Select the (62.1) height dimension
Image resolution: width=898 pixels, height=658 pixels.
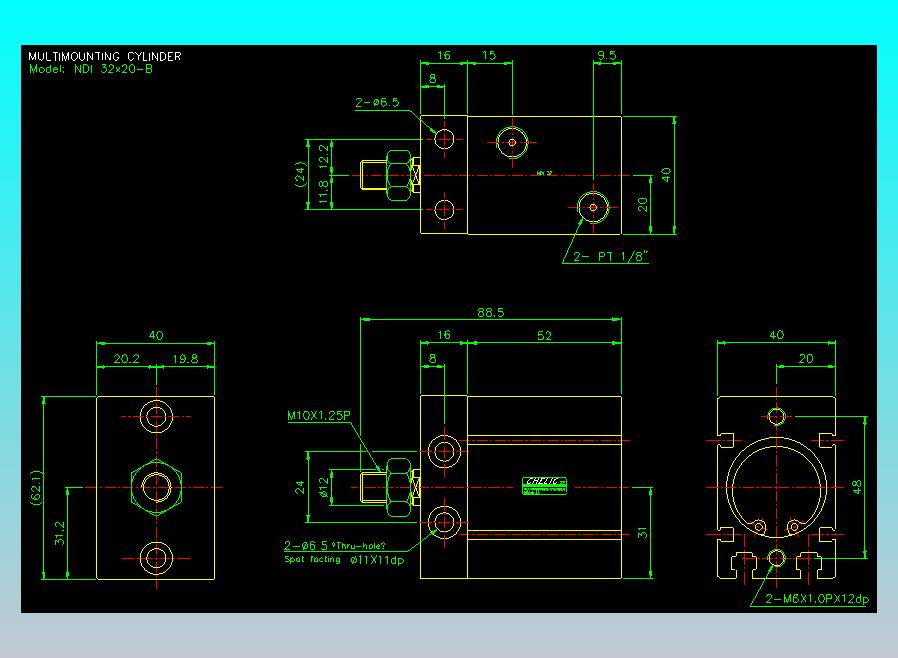pyautogui.click(x=36, y=487)
